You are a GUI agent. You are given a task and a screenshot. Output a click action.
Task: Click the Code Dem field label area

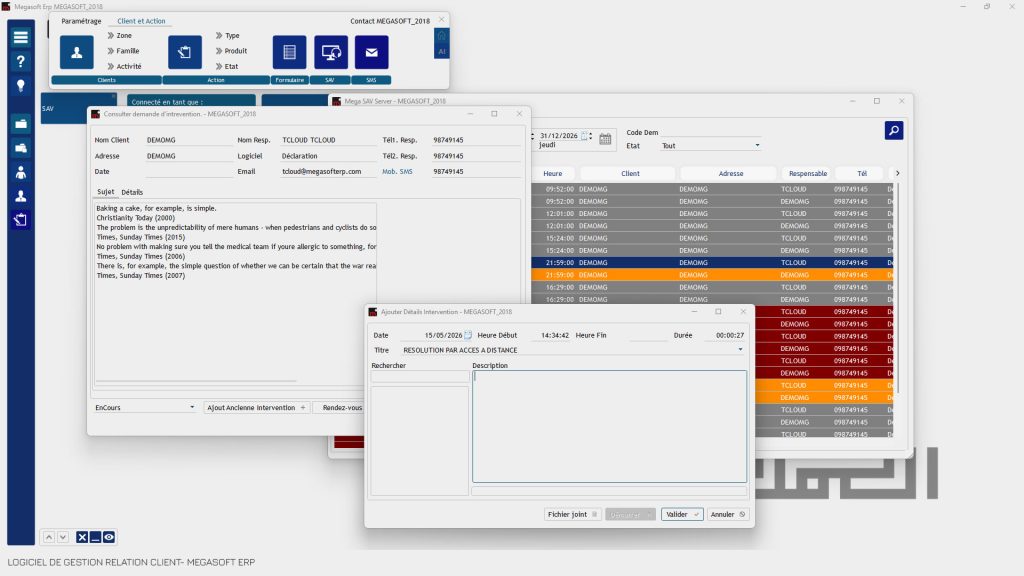click(642, 133)
